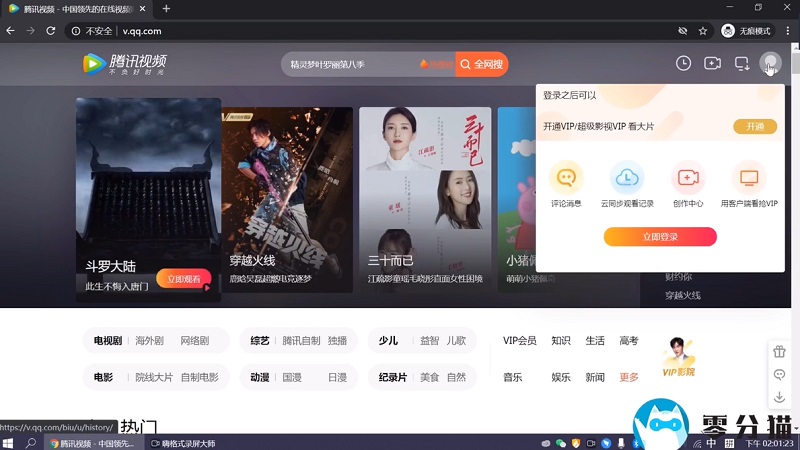Viewport: 800px width, 450px height.
Task: Click the search input field
Action: pos(350,64)
